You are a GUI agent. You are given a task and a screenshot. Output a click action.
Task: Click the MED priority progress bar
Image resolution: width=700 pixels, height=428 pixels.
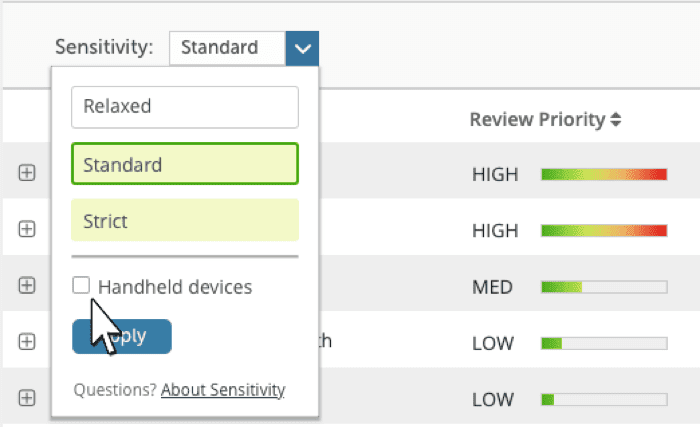click(x=603, y=288)
